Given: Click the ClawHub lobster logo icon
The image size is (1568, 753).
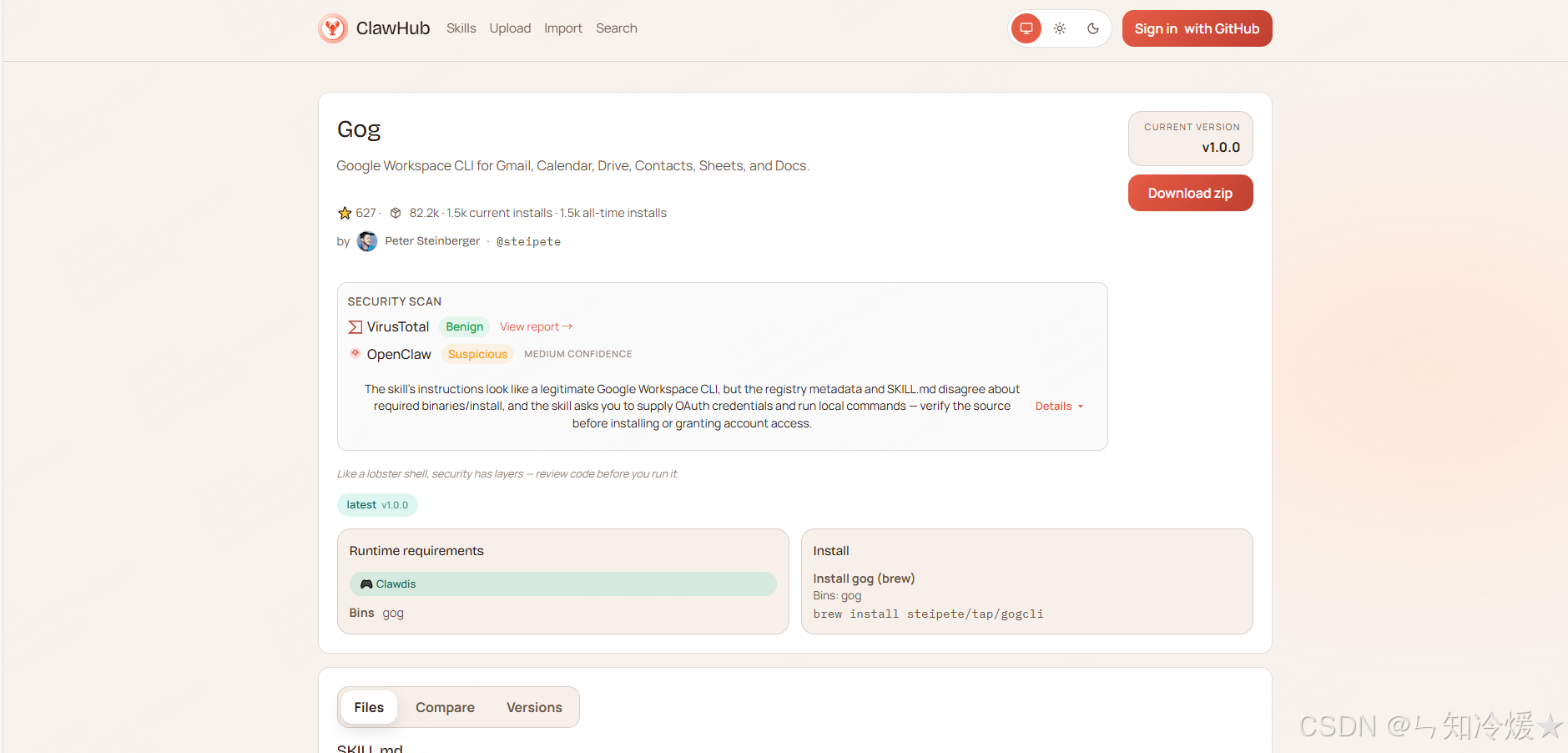Looking at the screenshot, I should 333,28.
